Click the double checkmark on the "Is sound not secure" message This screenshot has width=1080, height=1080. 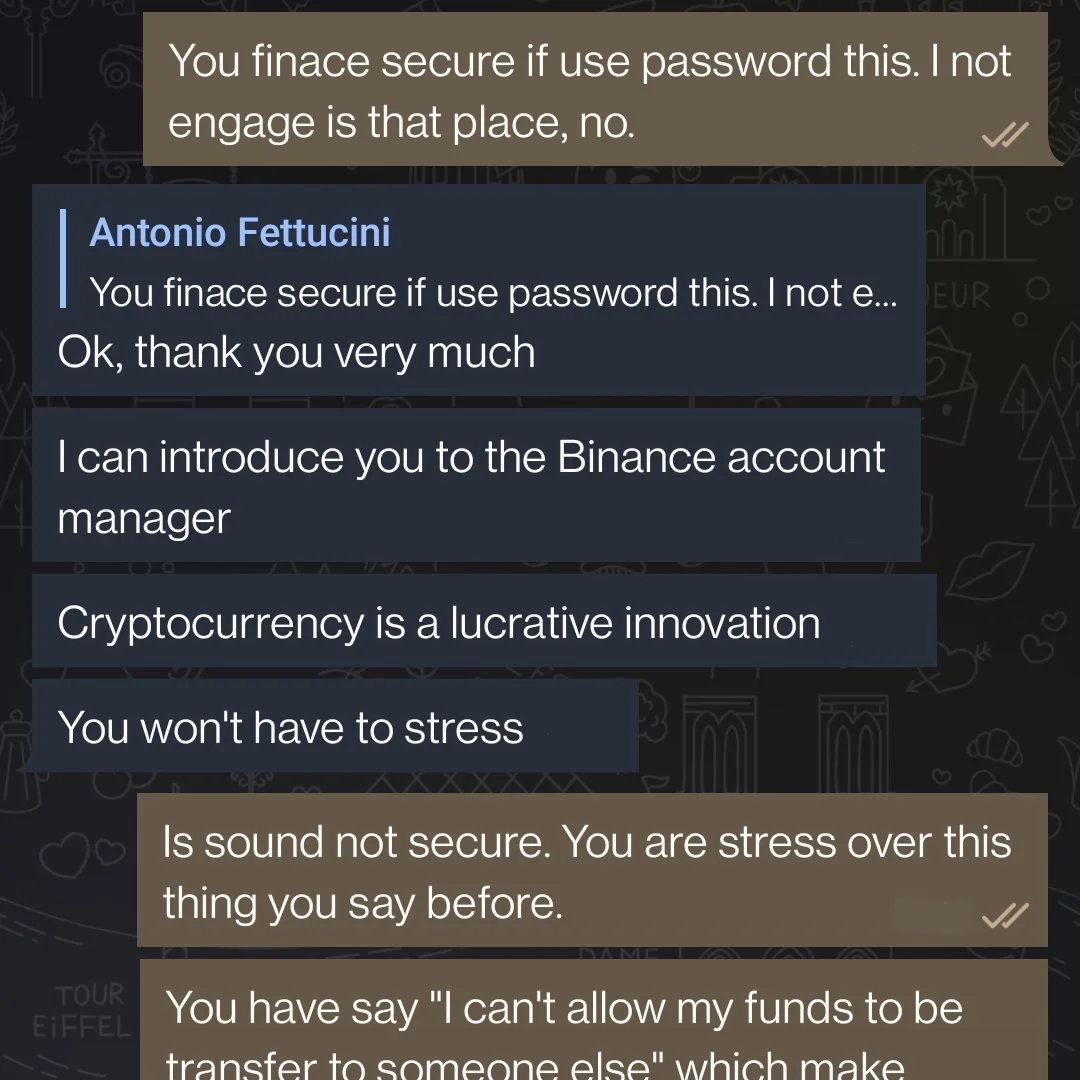1005,915
